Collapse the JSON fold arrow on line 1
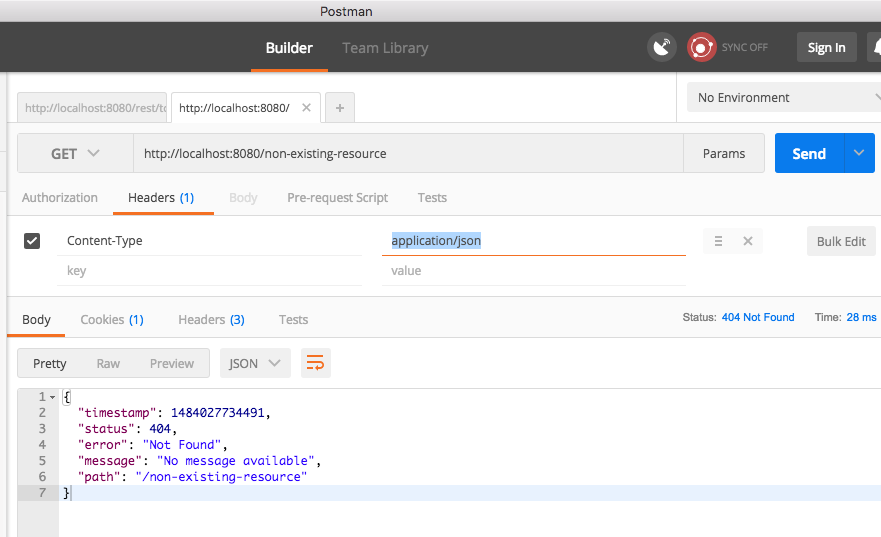The height and width of the screenshot is (537, 881). point(52,397)
